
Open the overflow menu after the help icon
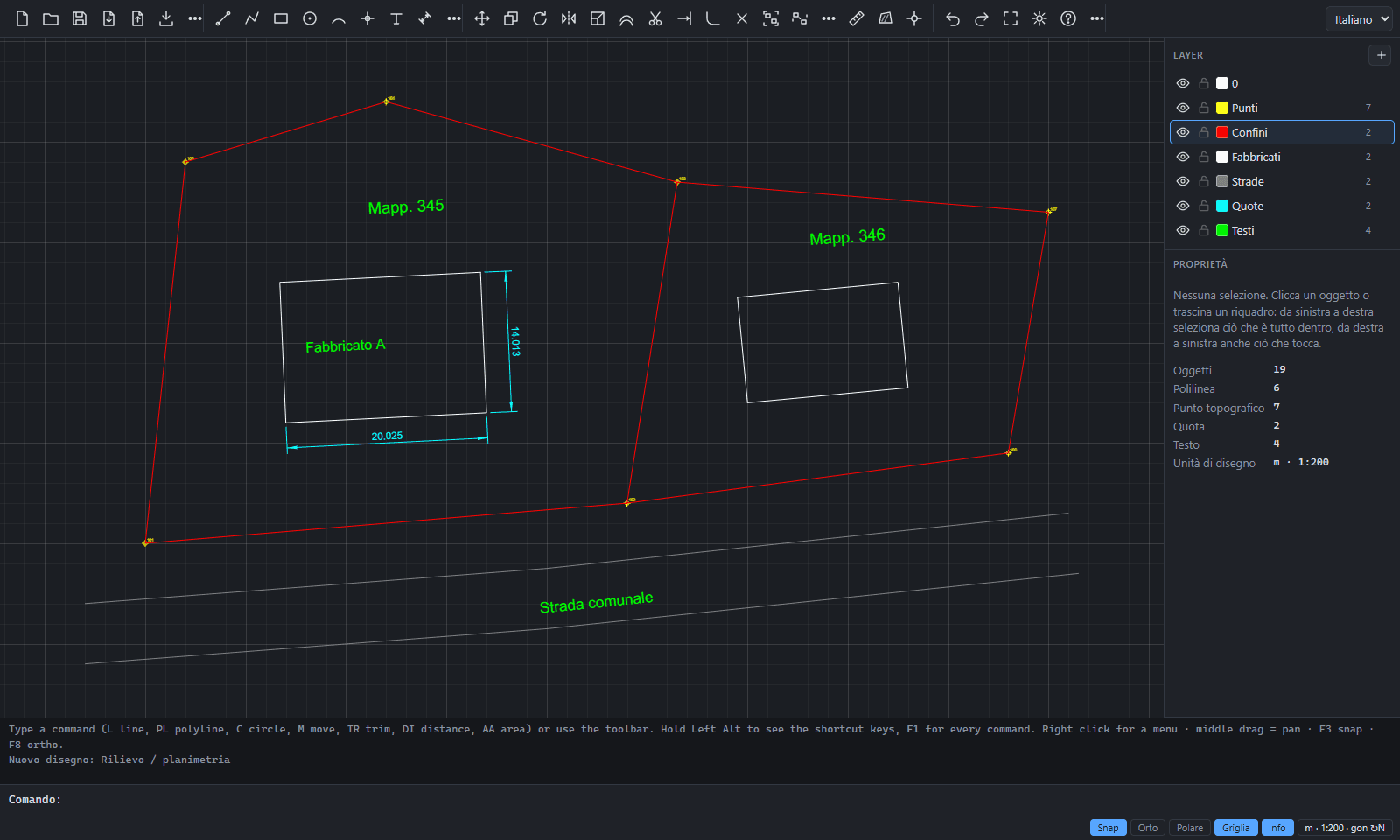[1097, 18]
